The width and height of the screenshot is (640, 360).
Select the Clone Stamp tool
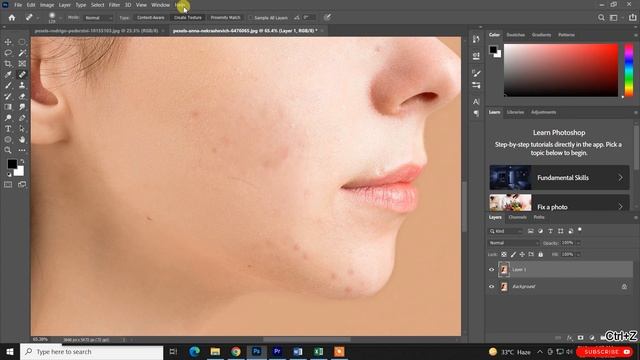tap(22, 85)
